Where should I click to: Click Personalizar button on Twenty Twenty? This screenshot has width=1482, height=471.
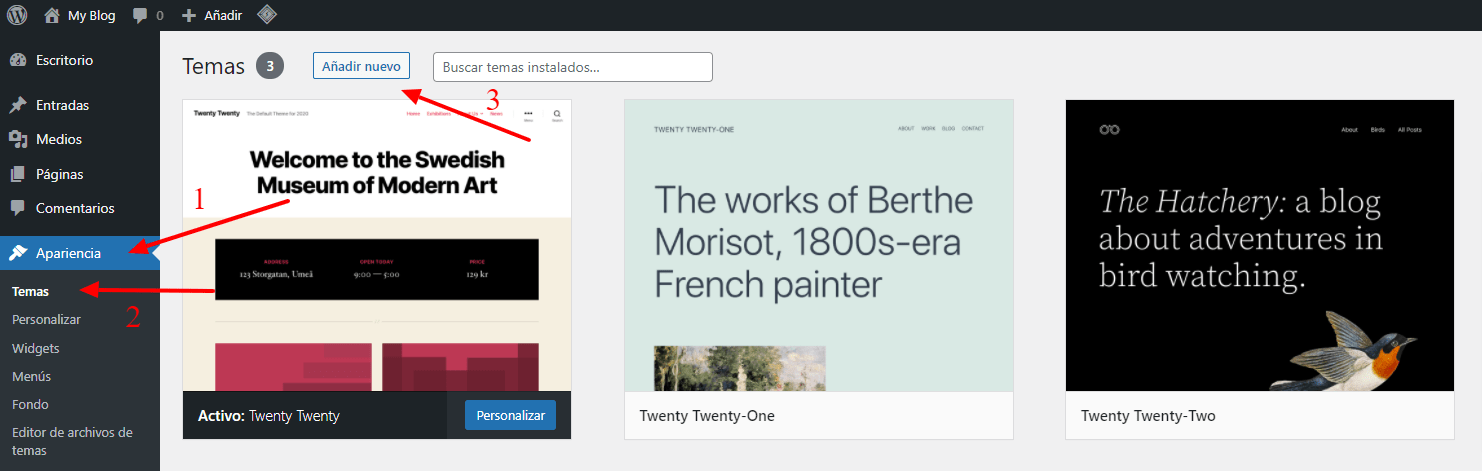(510, 415)
